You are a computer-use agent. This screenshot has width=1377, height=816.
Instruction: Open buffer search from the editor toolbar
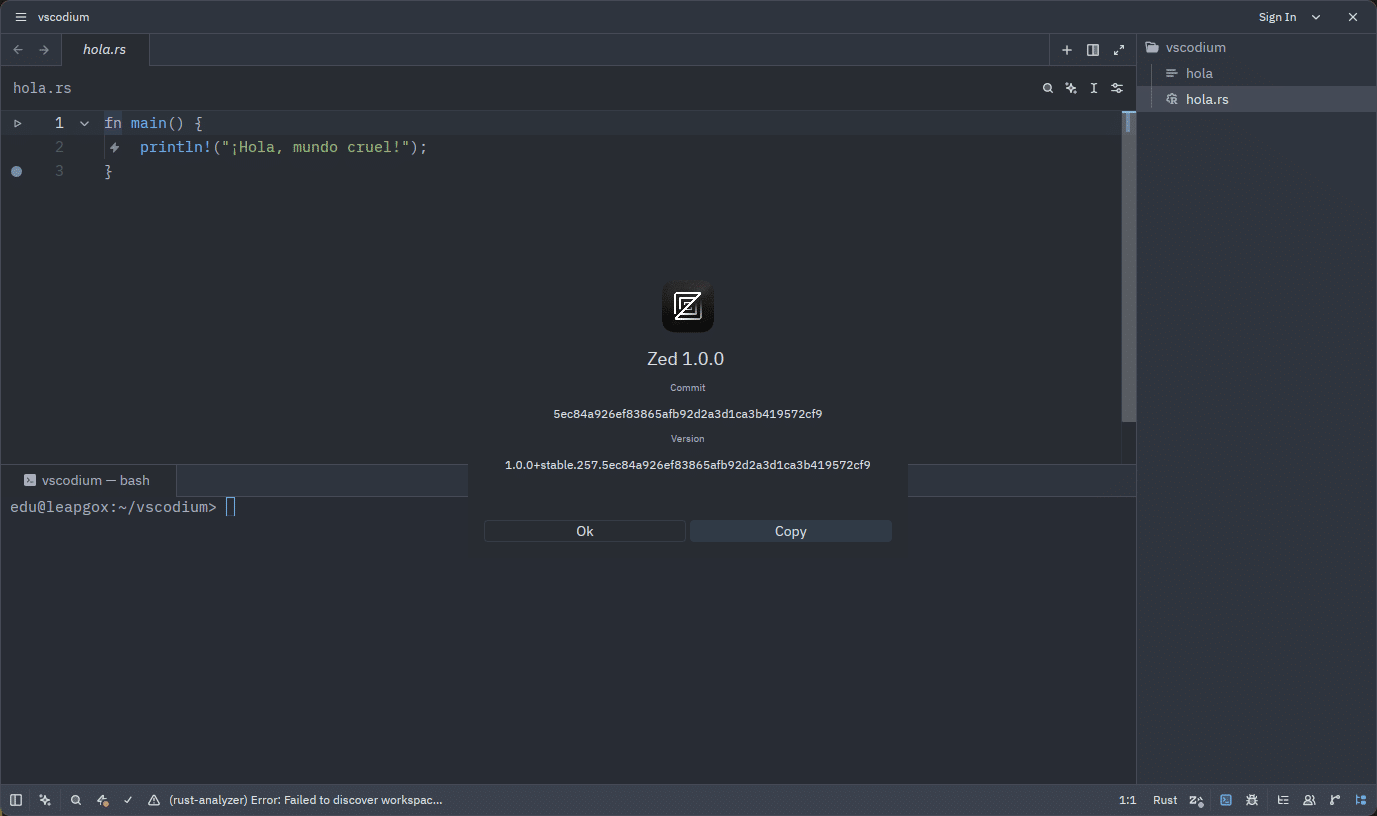tap(1048, 88)
